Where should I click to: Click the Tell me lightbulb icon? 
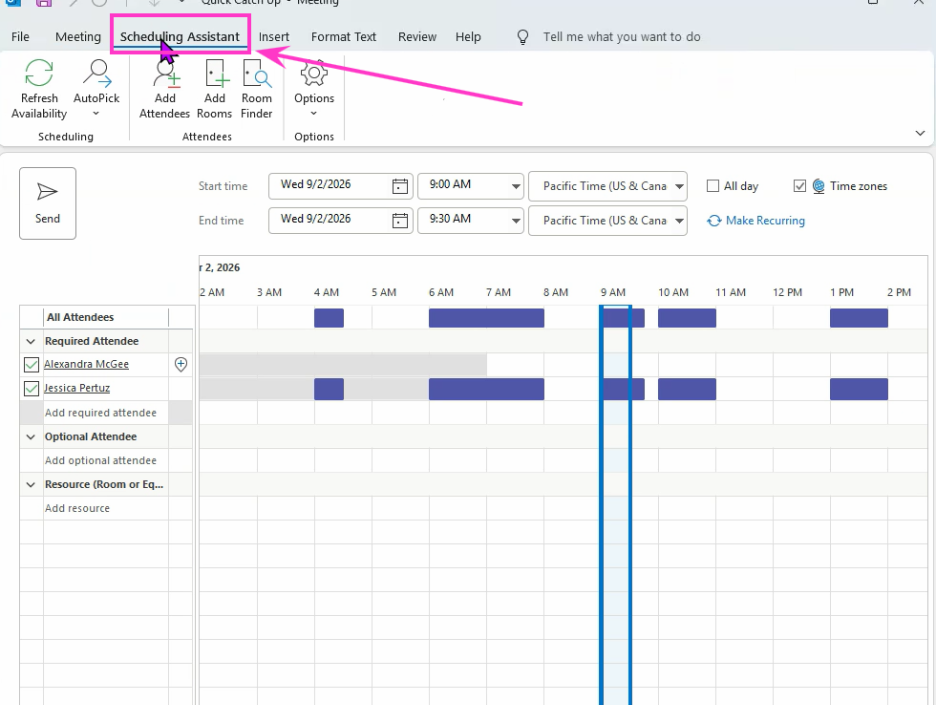pyautogui.click(x=523, y=37)
